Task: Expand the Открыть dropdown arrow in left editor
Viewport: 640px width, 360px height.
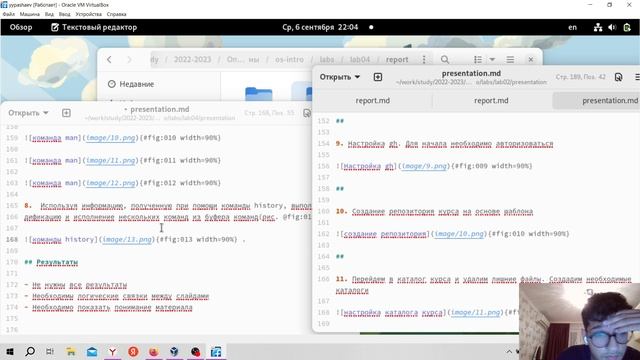Action: (46, 113)
